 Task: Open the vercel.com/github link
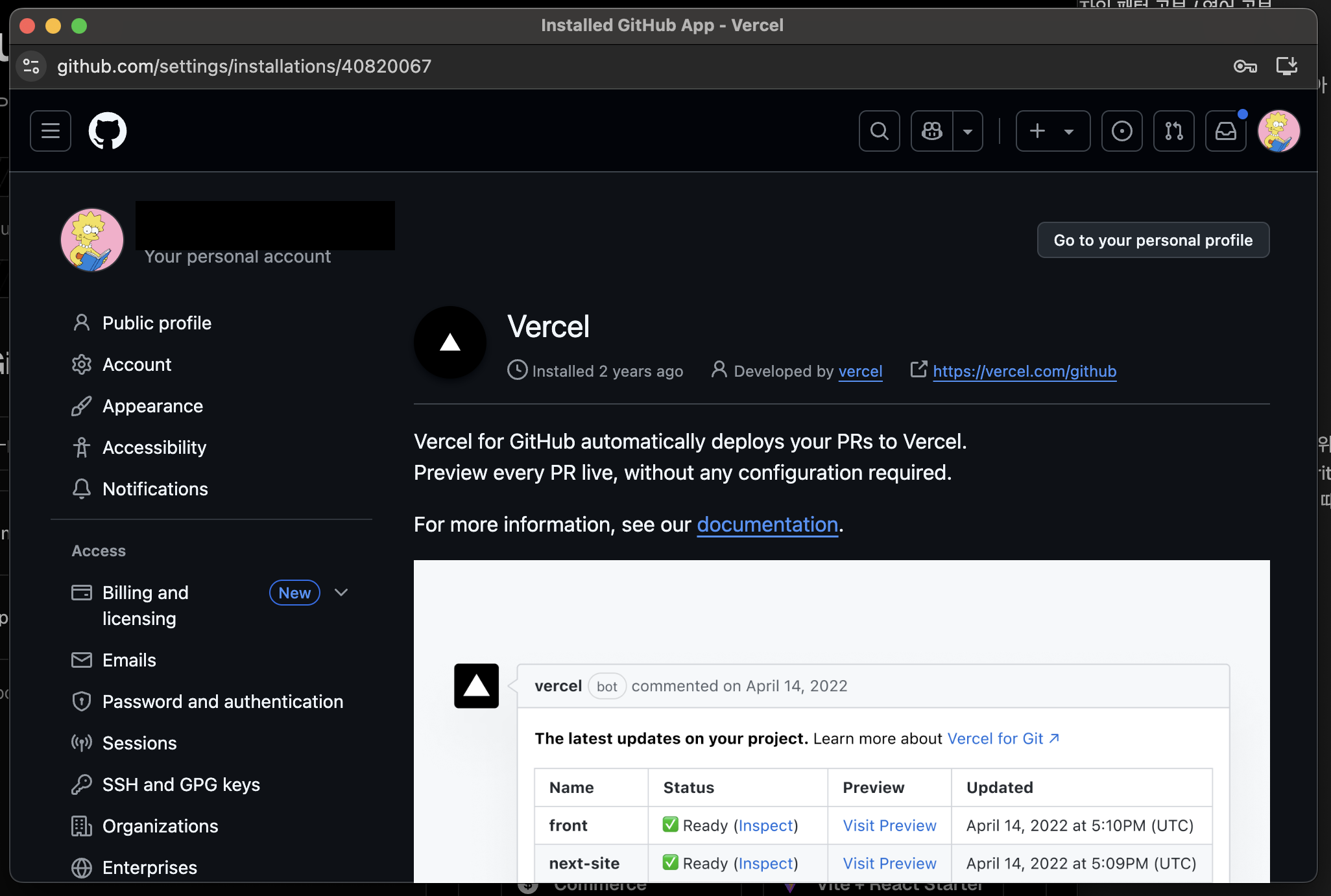[x=1024, y=371]
